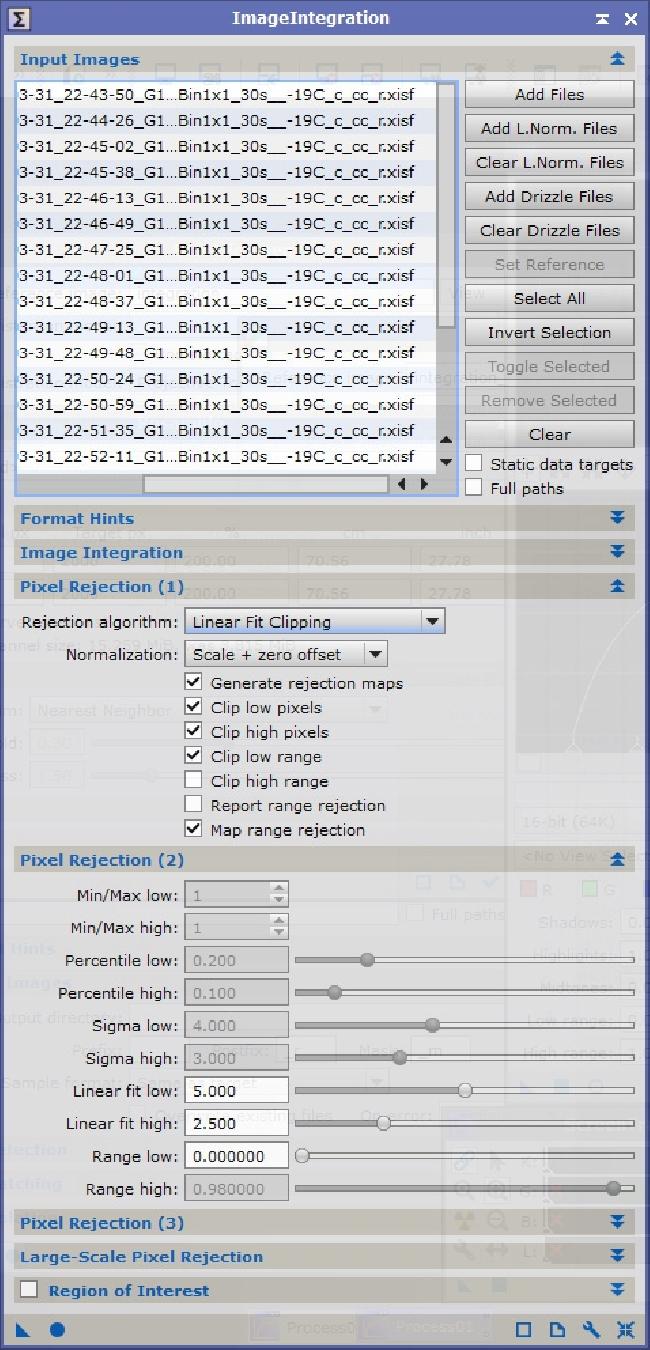Viewport: 650px width, 1350px height.
Task: Click file list vertical scroll down arrow
Action: (446, 461)
